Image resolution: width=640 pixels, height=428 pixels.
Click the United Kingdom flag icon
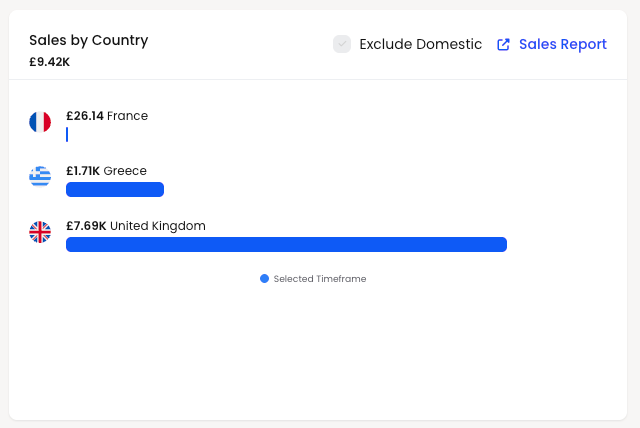(x=40, y=232)
